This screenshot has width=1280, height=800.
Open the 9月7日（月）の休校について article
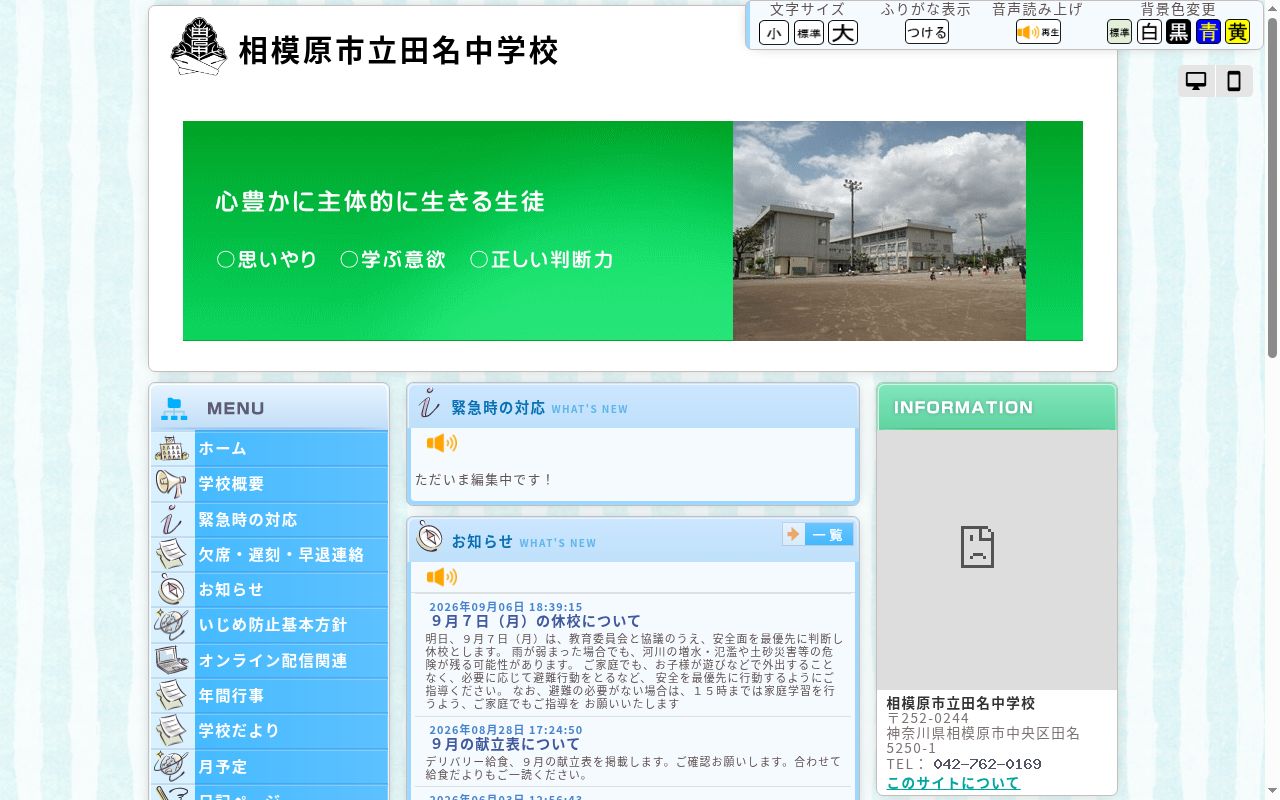point(536,621)
